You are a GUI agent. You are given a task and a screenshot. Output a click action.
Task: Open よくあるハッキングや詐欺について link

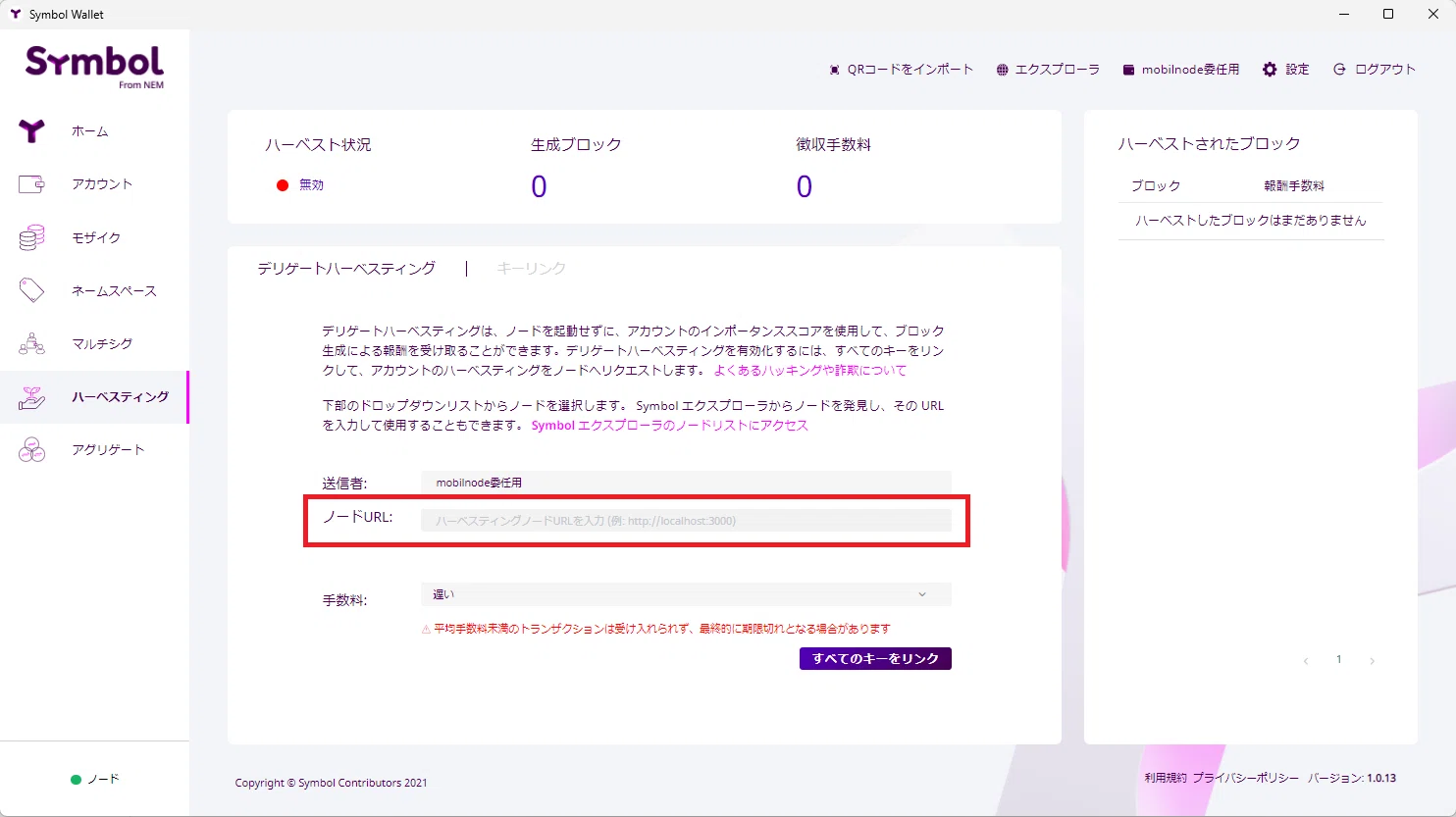point(810,371)
